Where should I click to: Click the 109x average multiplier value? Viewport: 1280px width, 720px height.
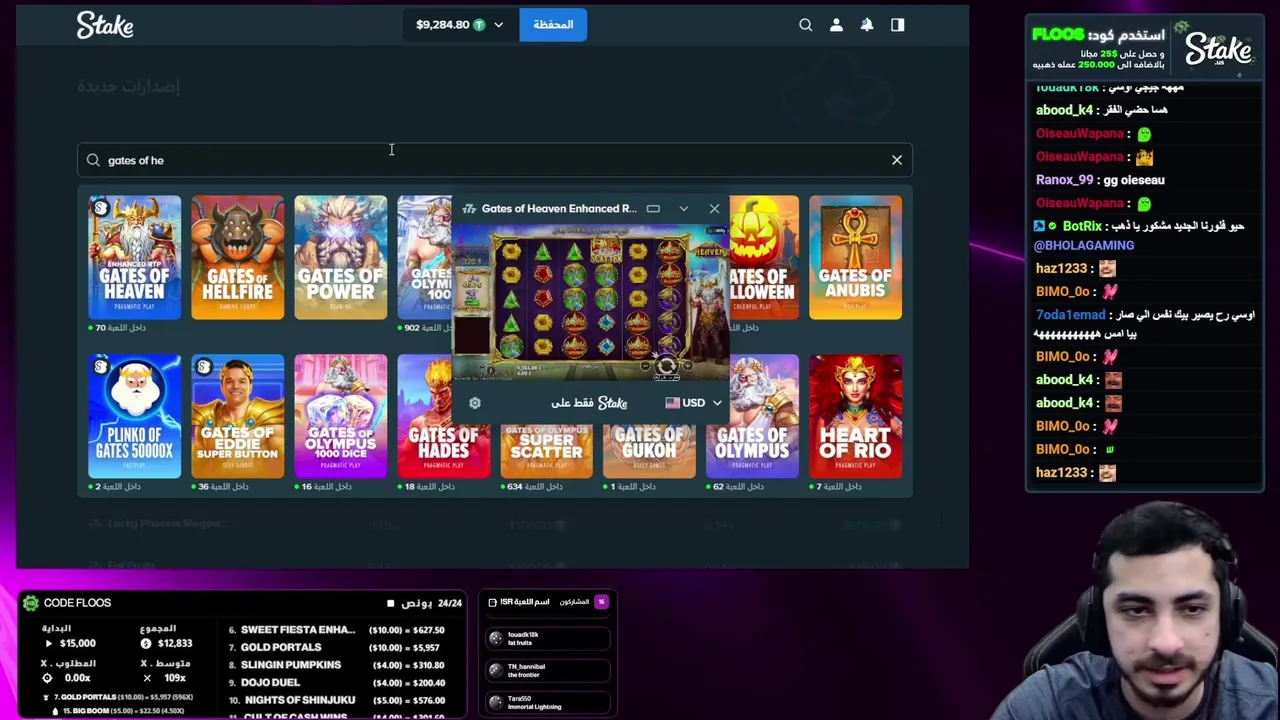pos(175,678)
